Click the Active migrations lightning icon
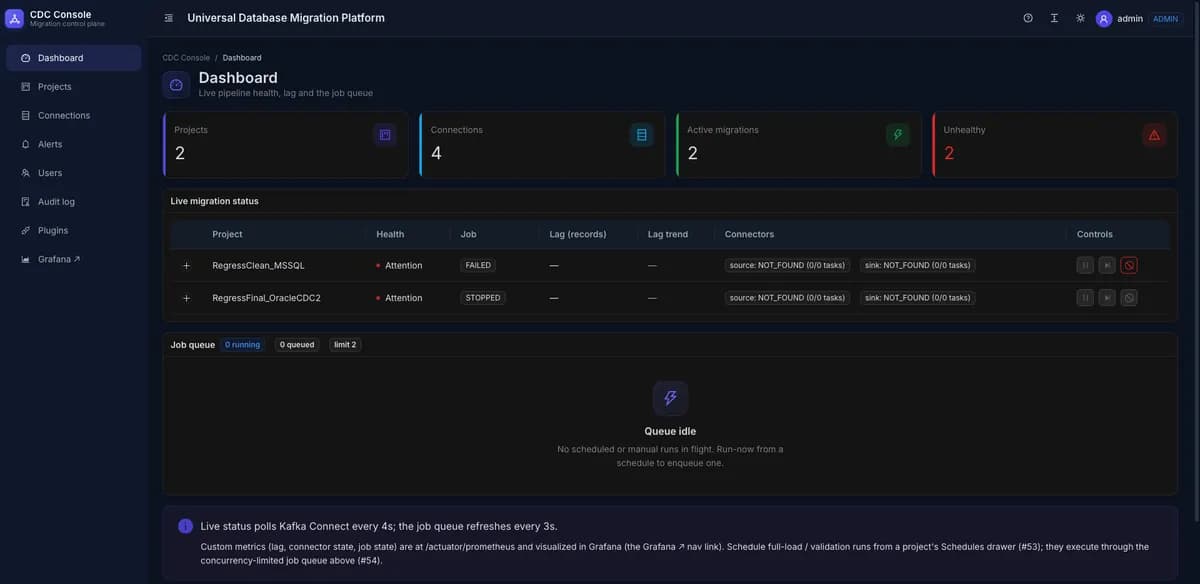Viewport: 1200px width, 584px height. (898, 134)
